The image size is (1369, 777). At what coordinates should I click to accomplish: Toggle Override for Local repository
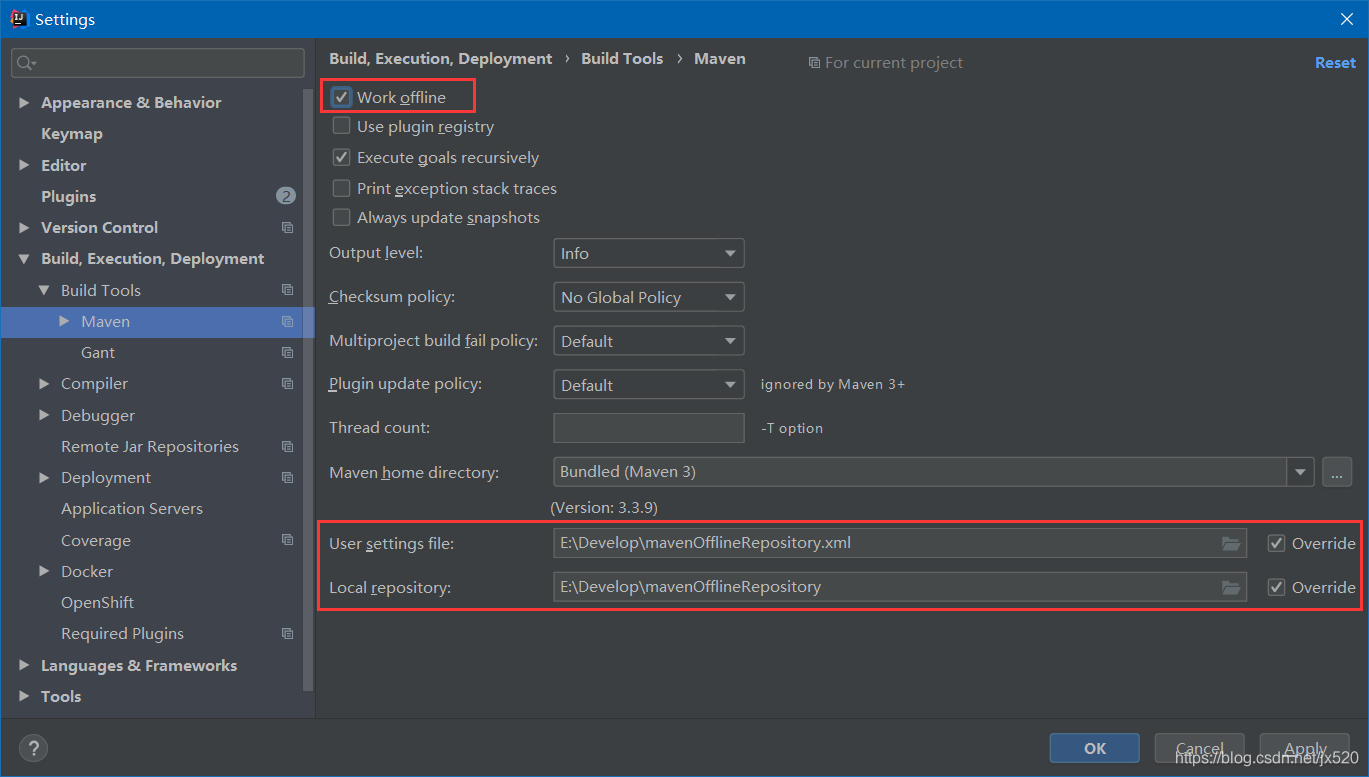pyautogui.click(x=1276, y=587)
